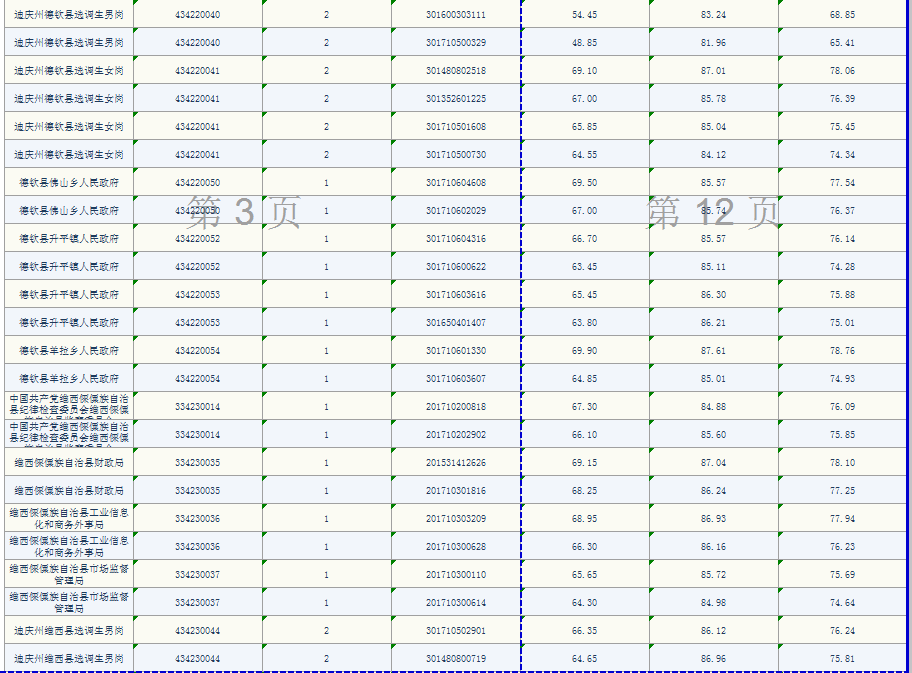This screenshot has height=673, width=912.
Task: Click the written score 69.50
Action: coord(585,183)
